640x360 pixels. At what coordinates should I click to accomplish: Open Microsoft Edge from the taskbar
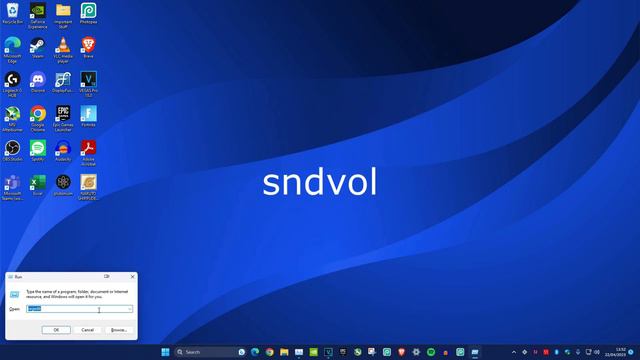click(x=255, y=352)
